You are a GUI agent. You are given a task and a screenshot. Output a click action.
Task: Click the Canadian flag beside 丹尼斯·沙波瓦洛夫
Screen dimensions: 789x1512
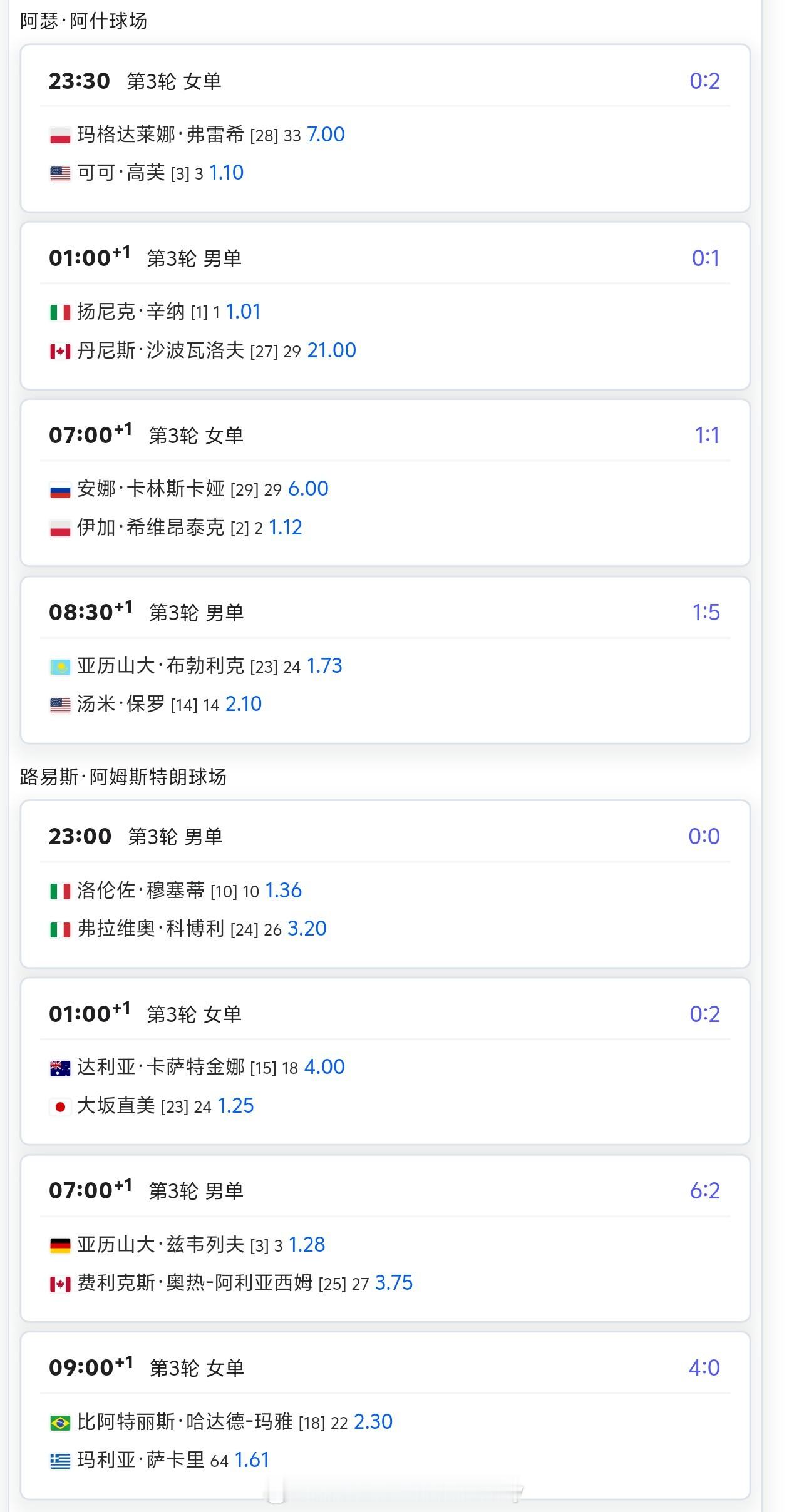(60, 351)
